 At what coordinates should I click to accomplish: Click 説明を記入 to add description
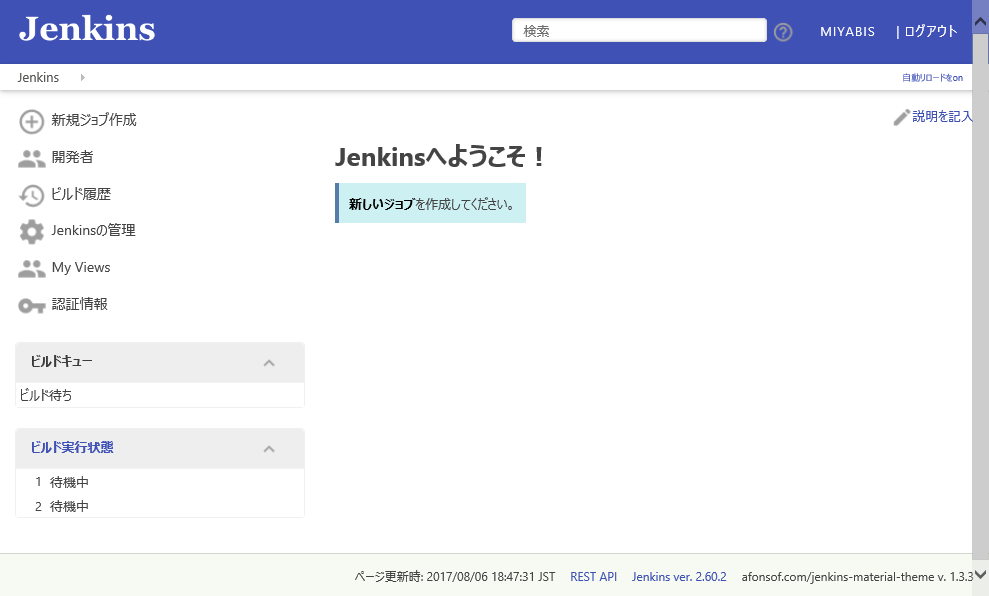pos(942,117)
